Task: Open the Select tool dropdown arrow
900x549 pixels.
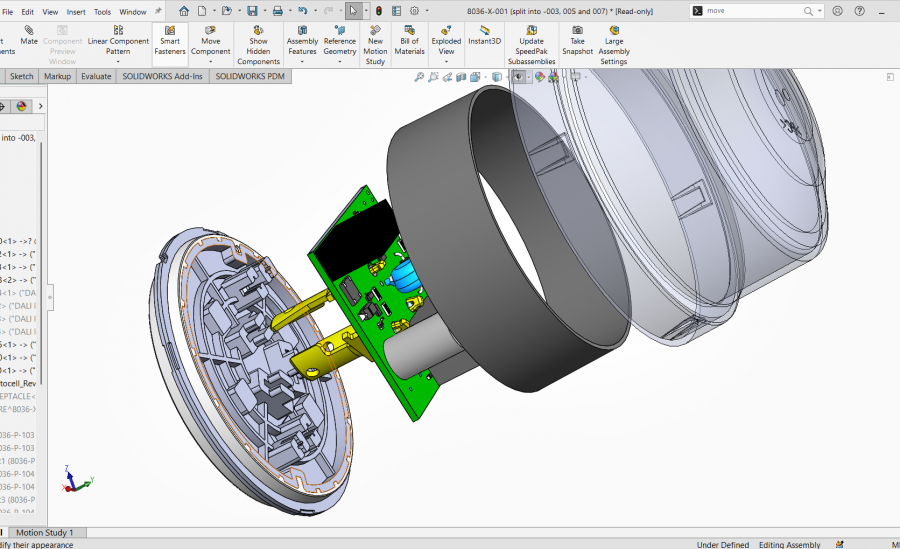Action: click(366, 11)
